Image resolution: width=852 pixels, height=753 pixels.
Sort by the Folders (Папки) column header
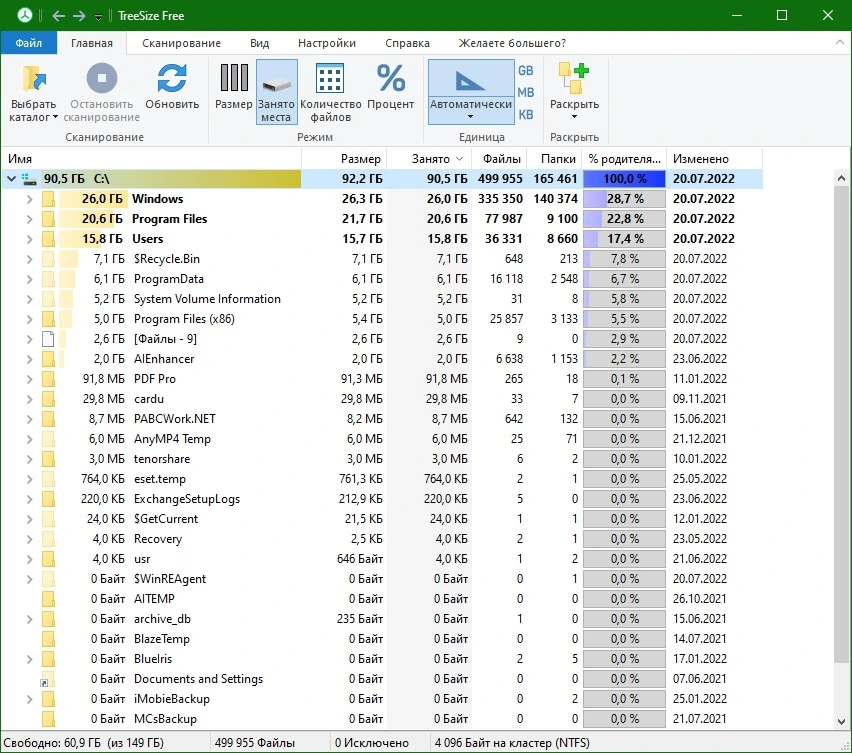point(554,159)
